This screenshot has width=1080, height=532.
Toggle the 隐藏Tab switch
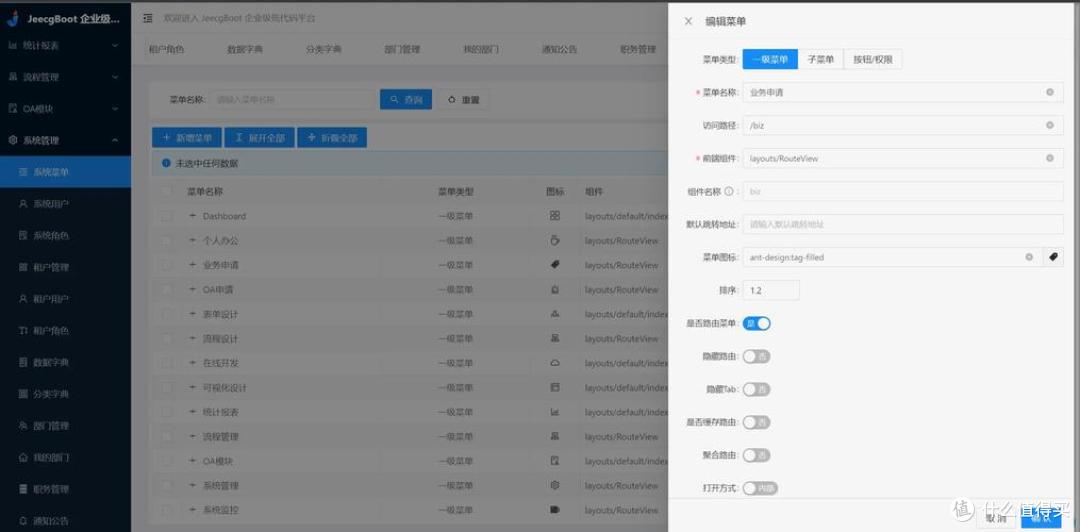point(756,389)
